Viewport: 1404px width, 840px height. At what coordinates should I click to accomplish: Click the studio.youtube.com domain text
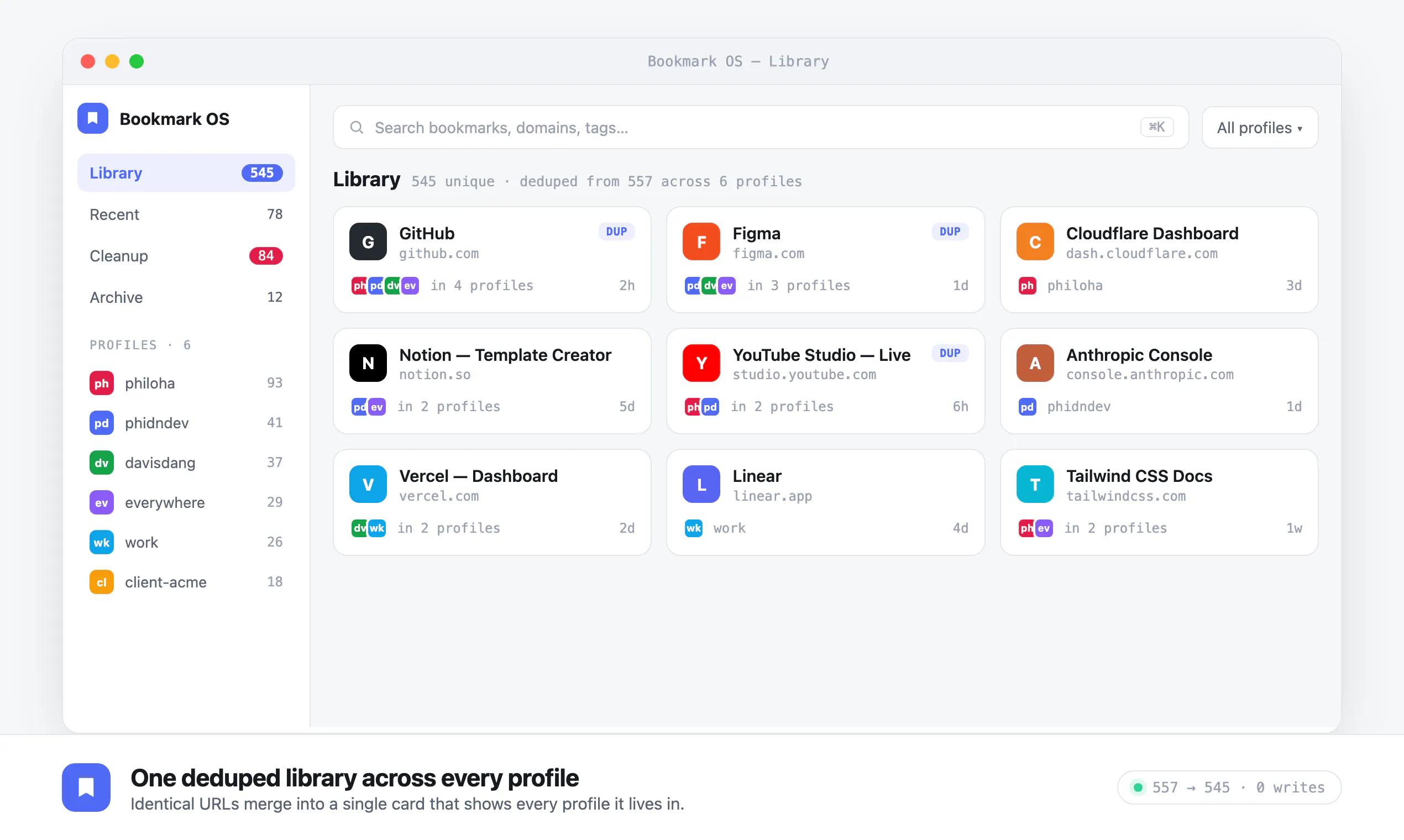pyautogui.click(x=804, y=375)
